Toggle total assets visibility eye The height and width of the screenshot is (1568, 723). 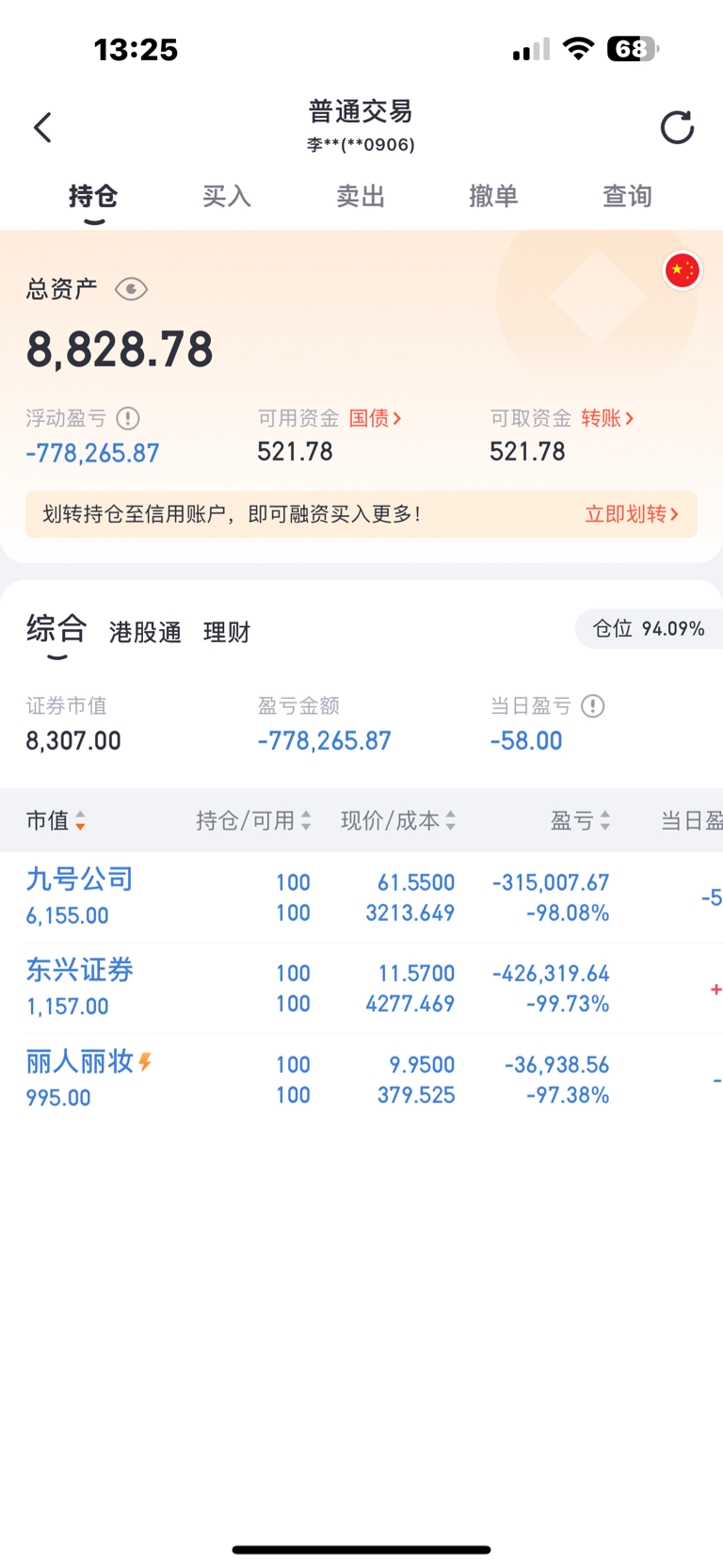(x=131, y=289)
